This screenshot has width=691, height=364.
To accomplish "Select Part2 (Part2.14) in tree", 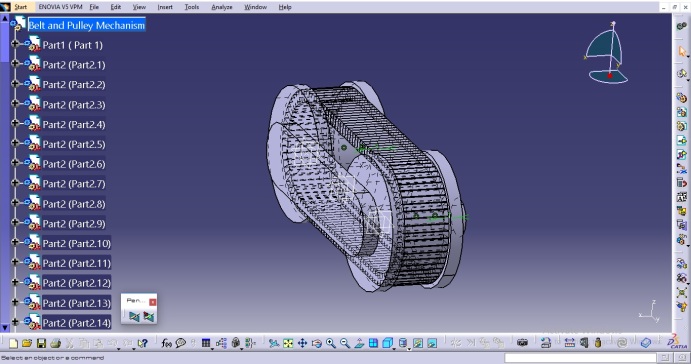I will [76, 323].
